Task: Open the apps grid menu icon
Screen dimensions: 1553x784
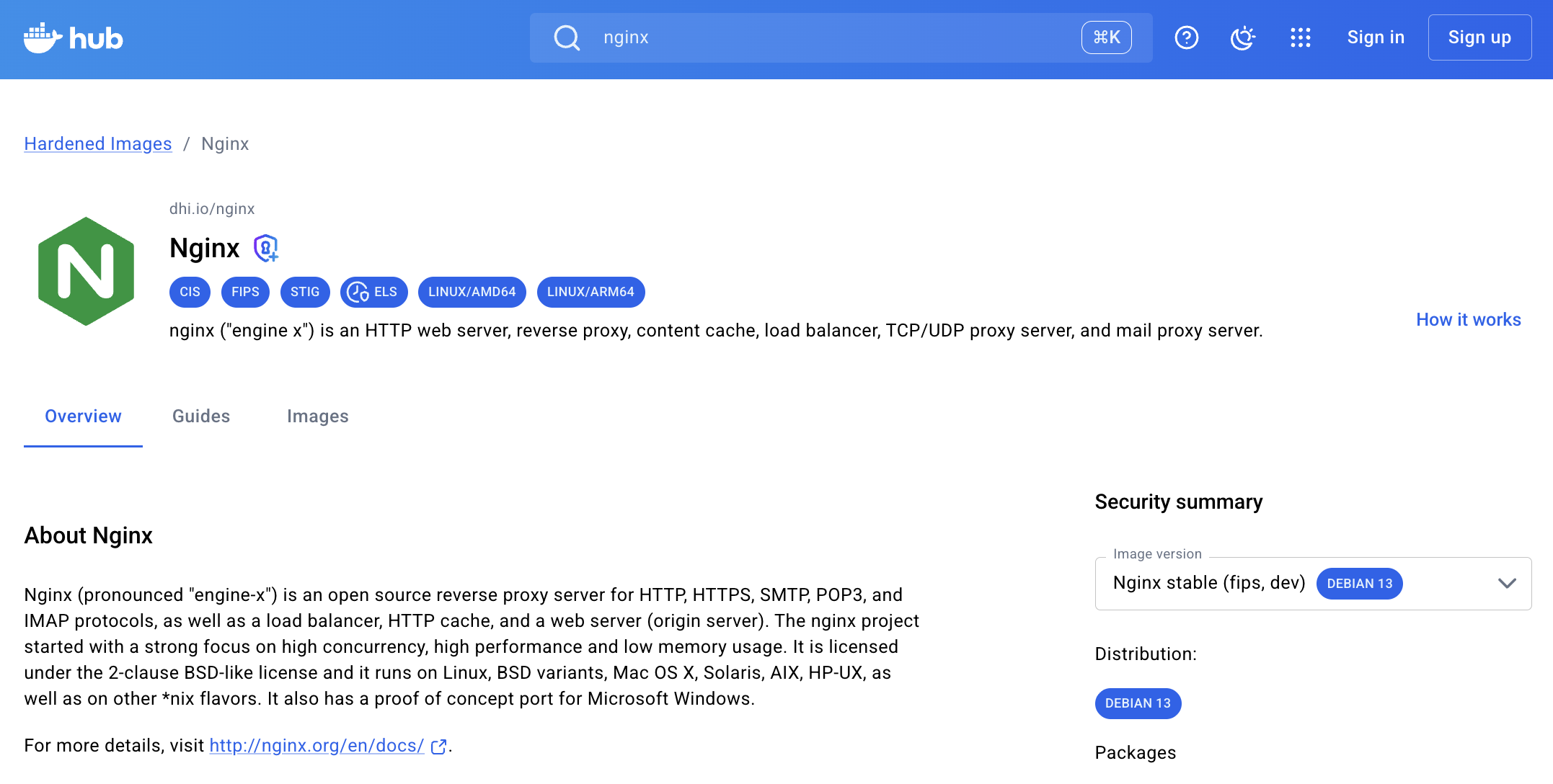Action: click(1300, 37)
